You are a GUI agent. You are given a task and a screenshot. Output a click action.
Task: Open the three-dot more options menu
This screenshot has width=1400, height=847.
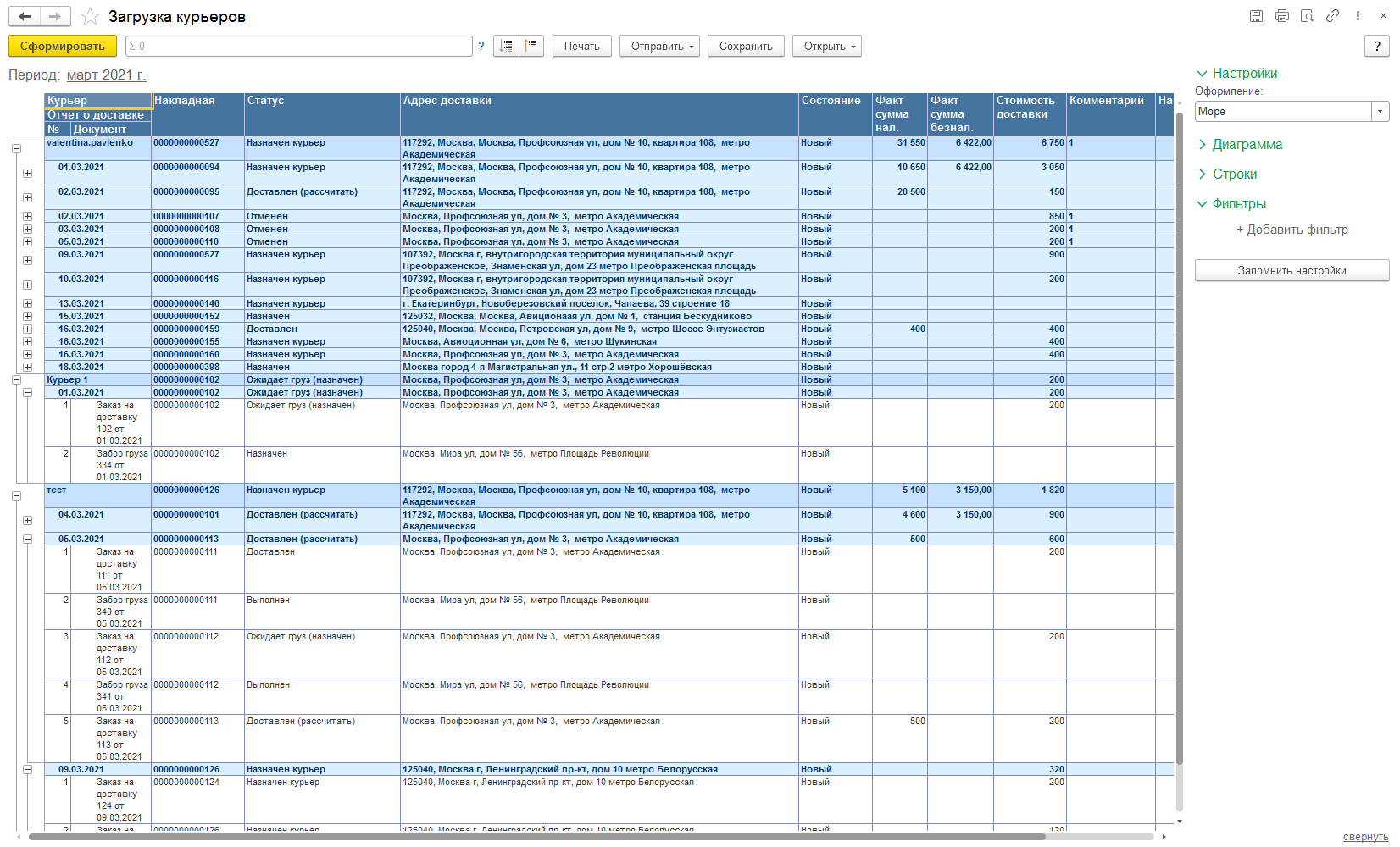click(x=1358, y=16)
